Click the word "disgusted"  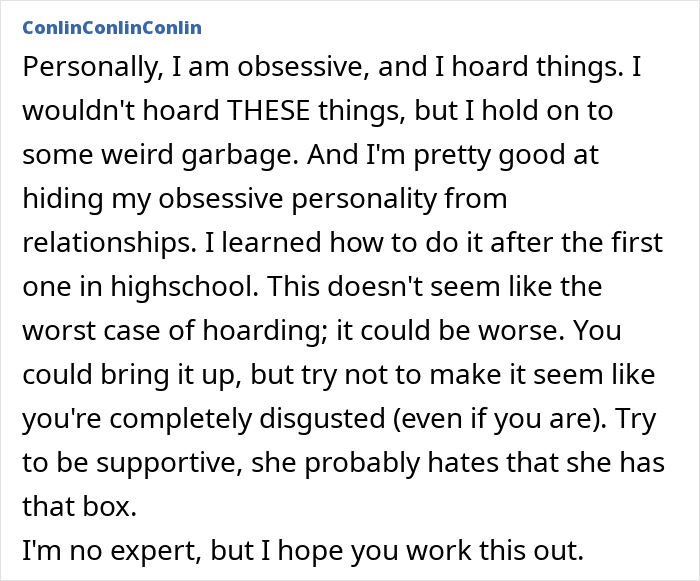click(x=322, y=418)
